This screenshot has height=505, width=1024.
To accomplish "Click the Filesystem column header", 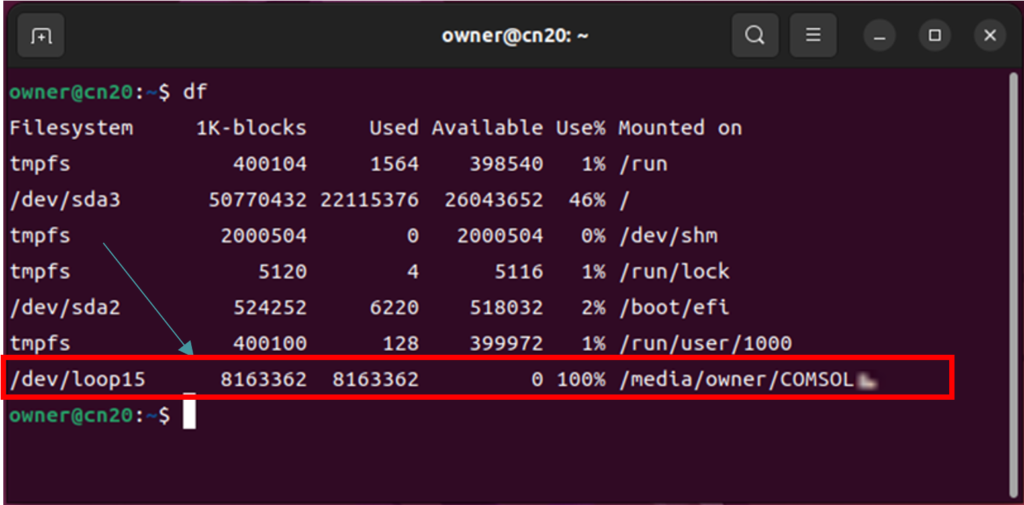I will coord(71,128).
